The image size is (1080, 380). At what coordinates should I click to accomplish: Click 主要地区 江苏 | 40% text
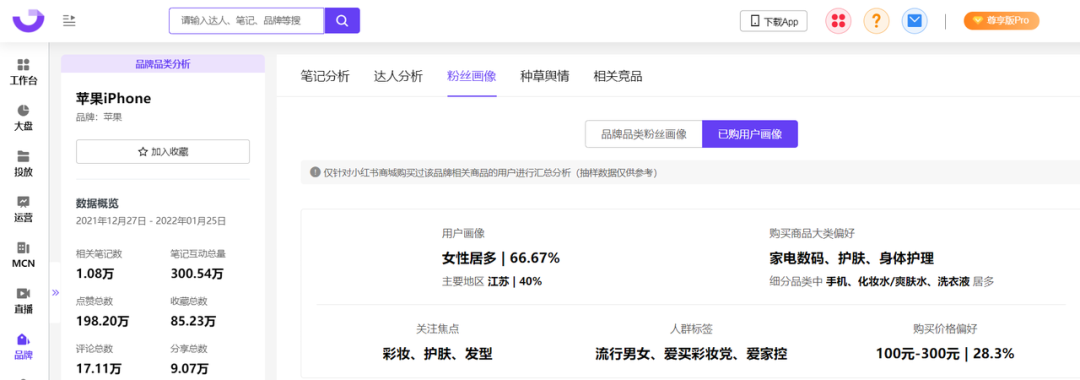pyautogui.click(x=492, y=282)
